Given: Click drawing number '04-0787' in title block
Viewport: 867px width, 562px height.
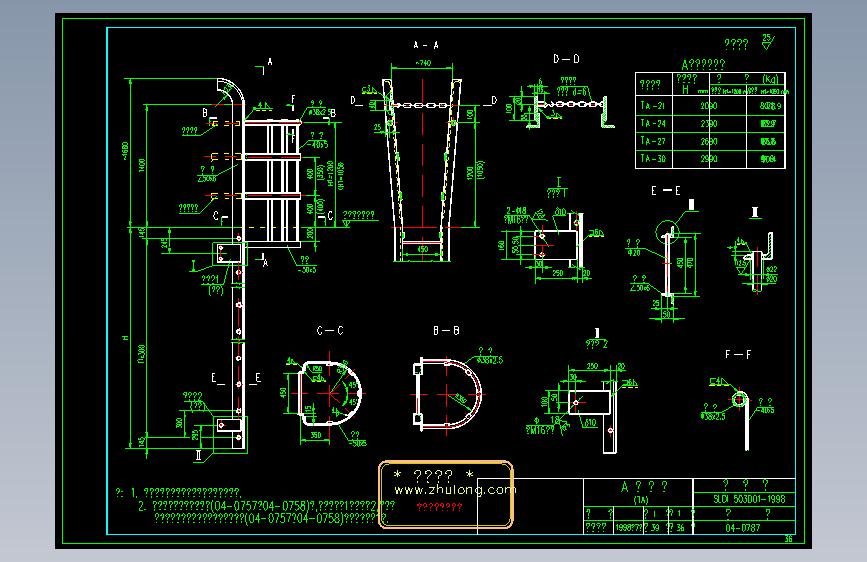Looking at the screenshot, I should tap(743, 528).
